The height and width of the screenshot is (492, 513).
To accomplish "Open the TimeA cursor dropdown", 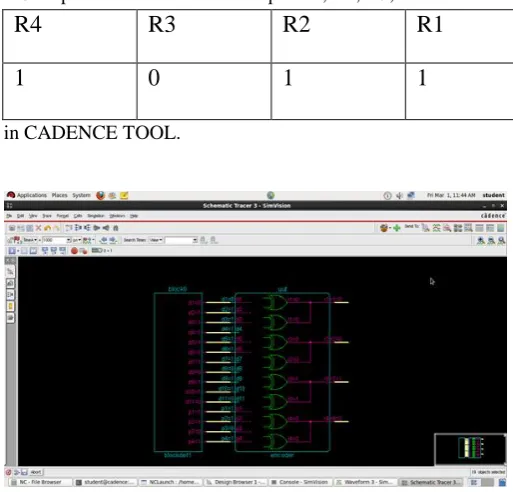I will click(x=30, y=240).
